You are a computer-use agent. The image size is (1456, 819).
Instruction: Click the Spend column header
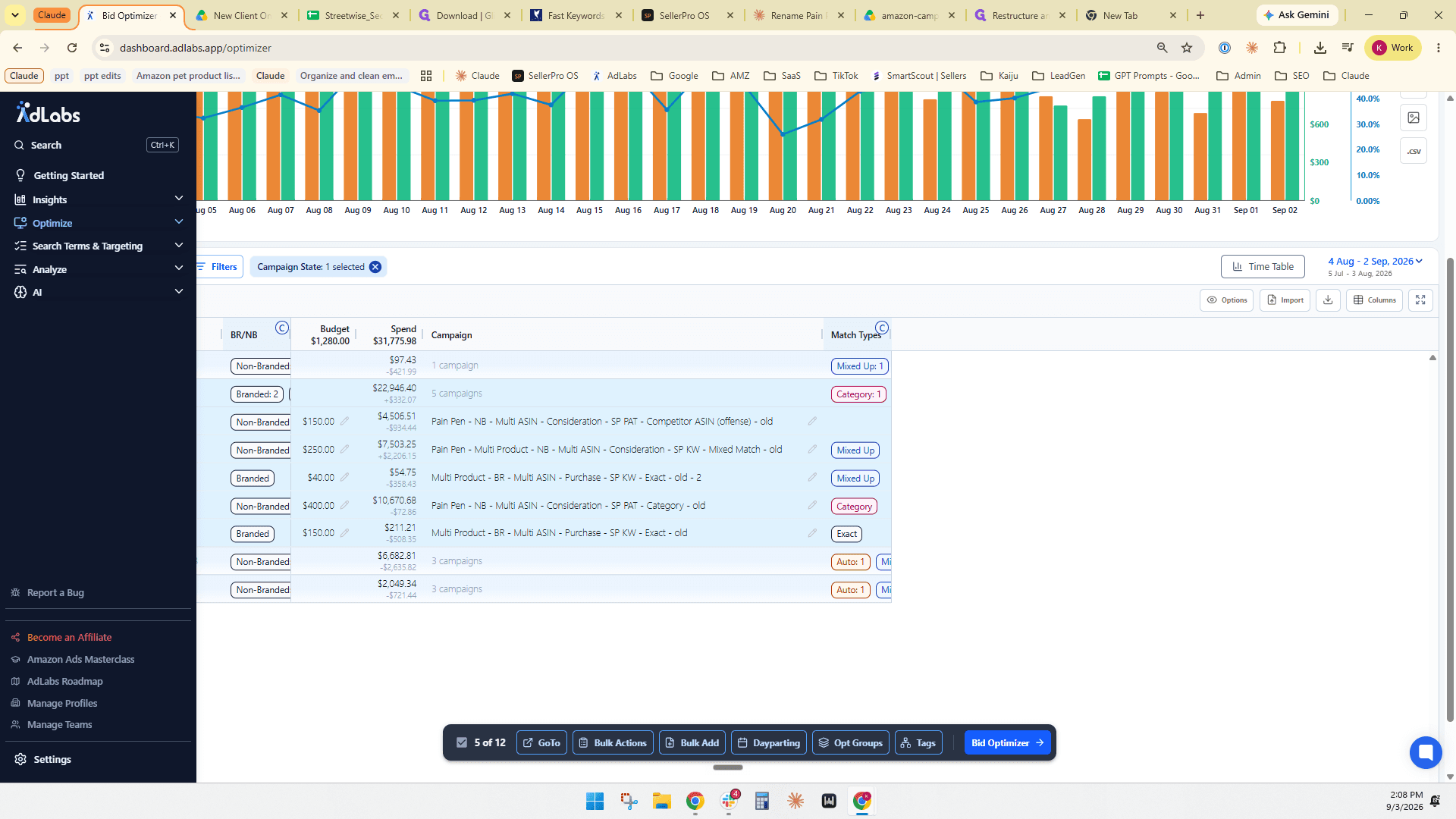(394, 334)
